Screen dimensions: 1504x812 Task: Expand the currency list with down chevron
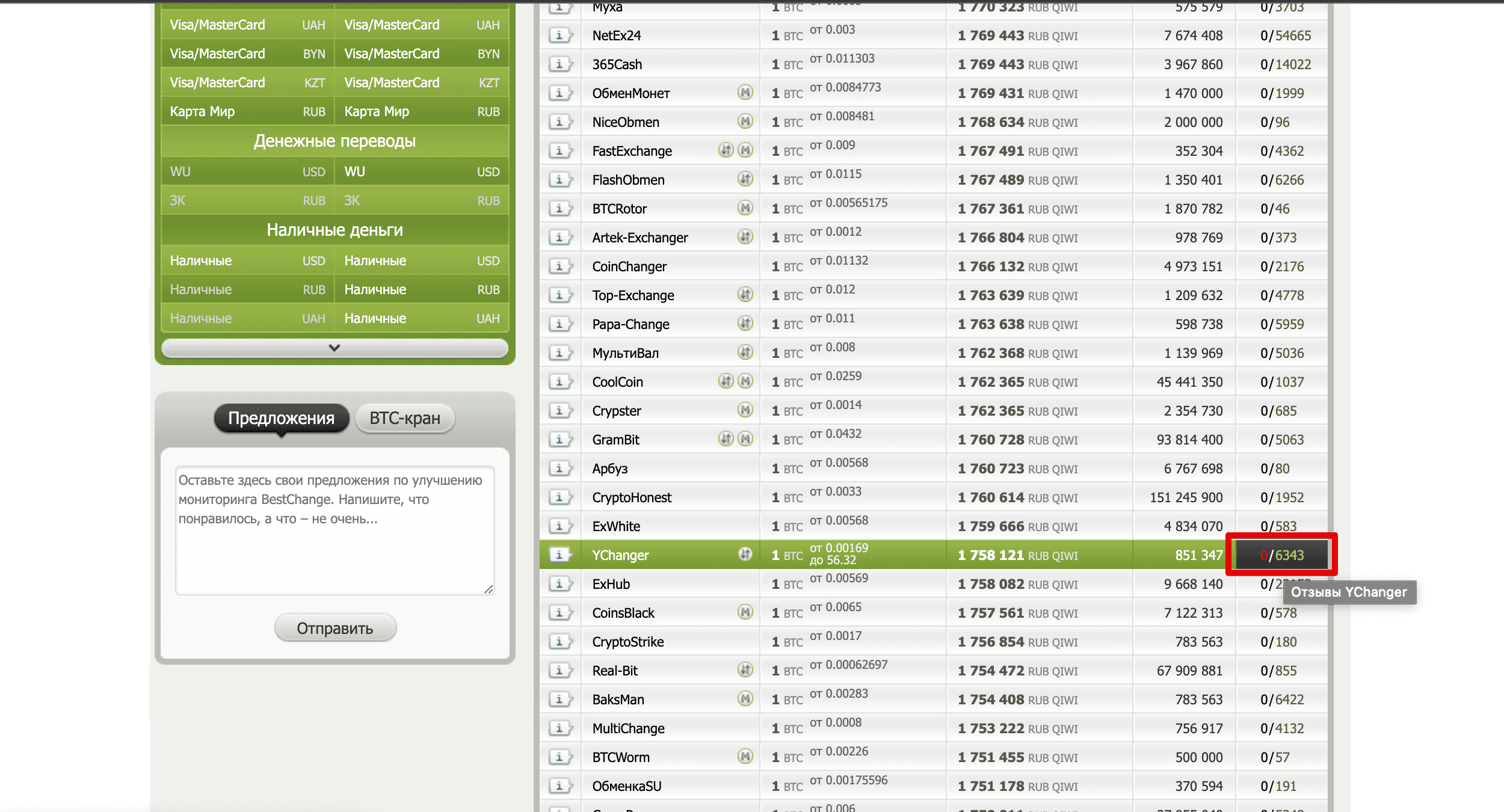coord(334,348)
